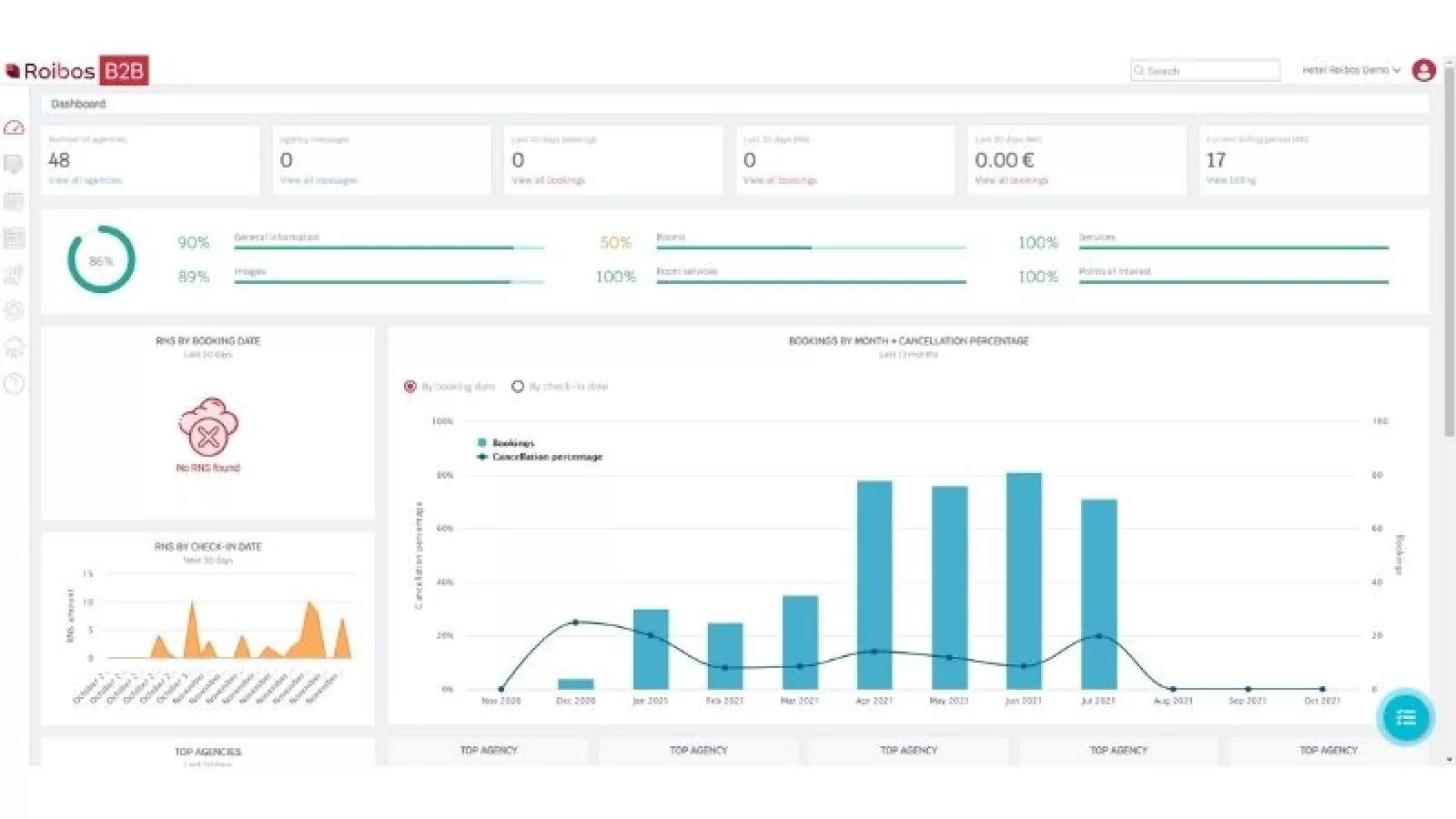Screen dimensions: 1456x819
Task: Open the floating teal list button
Action: click(x=1405, y=718)
